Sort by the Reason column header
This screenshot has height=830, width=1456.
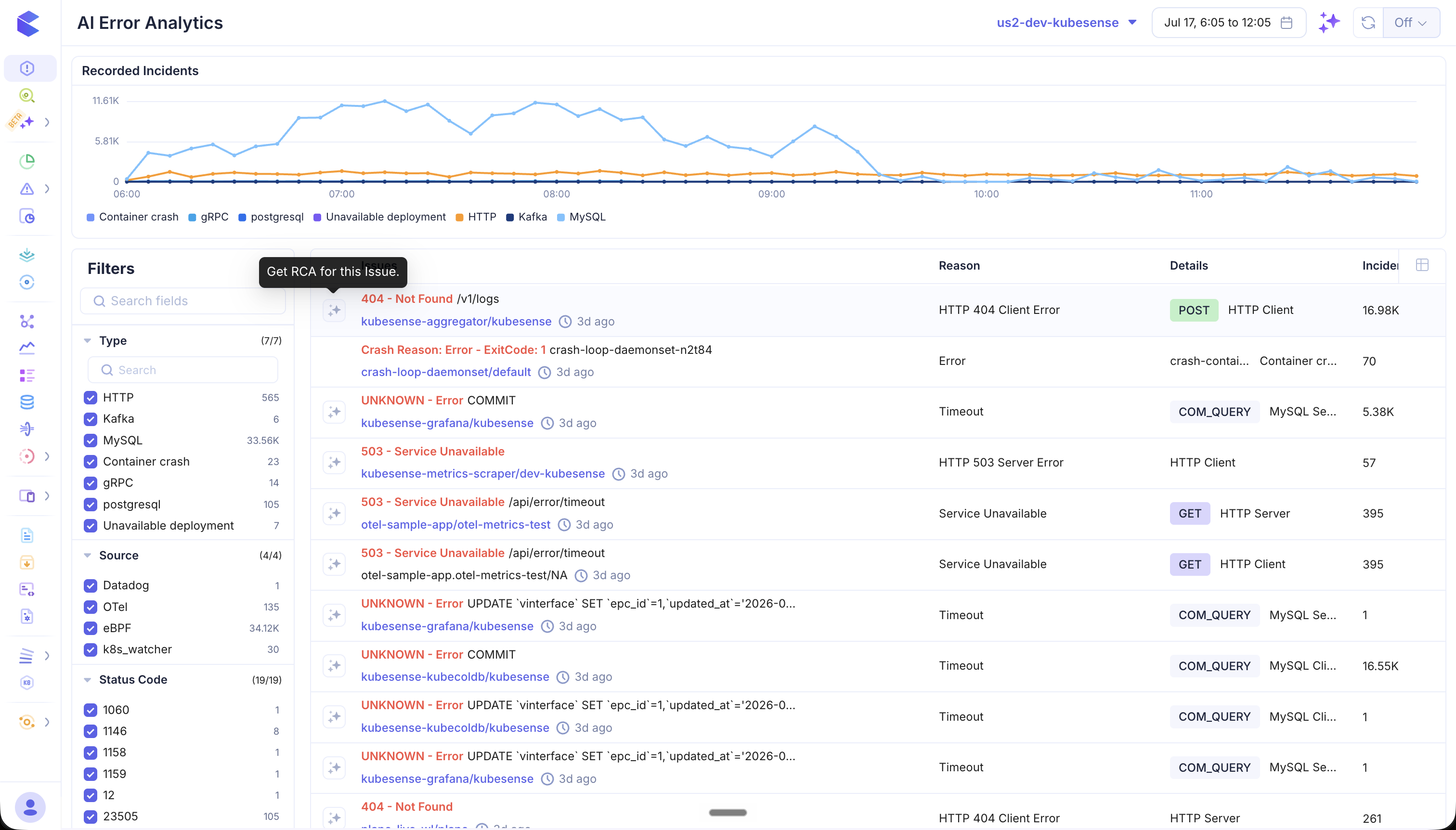click(x=959, y=266)
